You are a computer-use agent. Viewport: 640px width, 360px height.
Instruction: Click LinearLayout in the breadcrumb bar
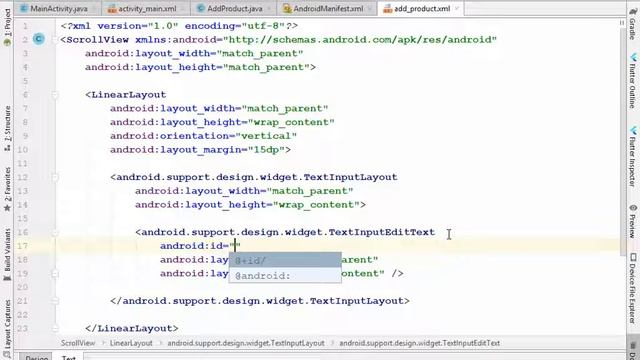click(x=131, y=343)
